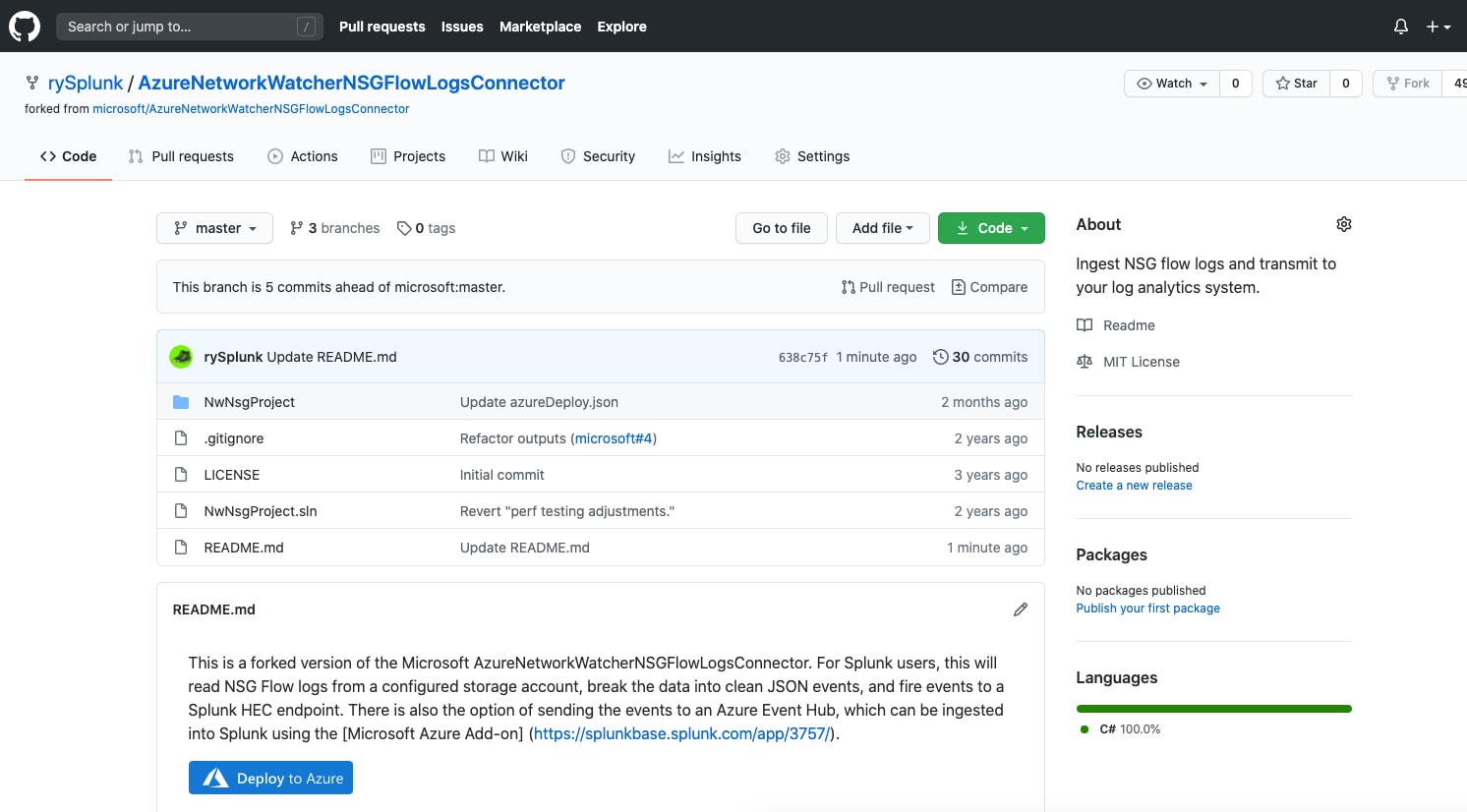This screenshot has width=1467, height=812.
Task: Click the file icon beside LICENSE
Action: point(181,475)
